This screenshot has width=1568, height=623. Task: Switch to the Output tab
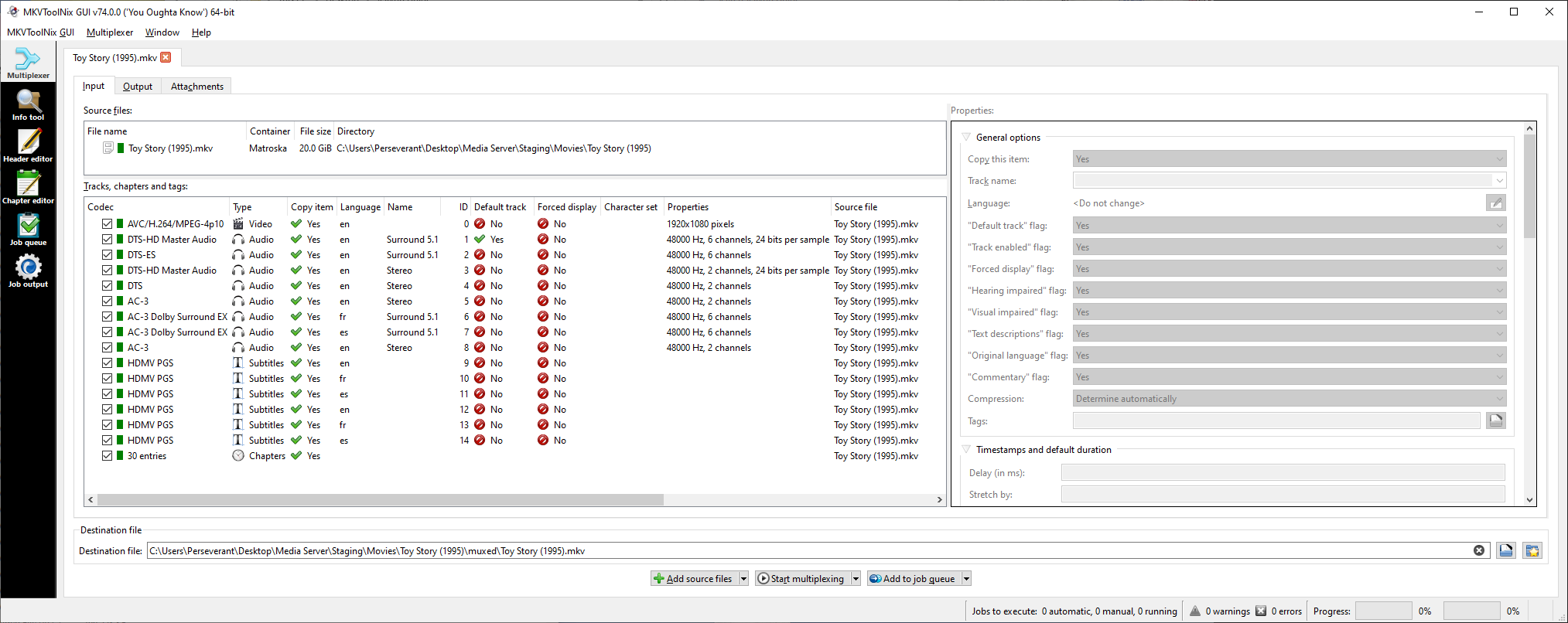[x=138, y=87]
